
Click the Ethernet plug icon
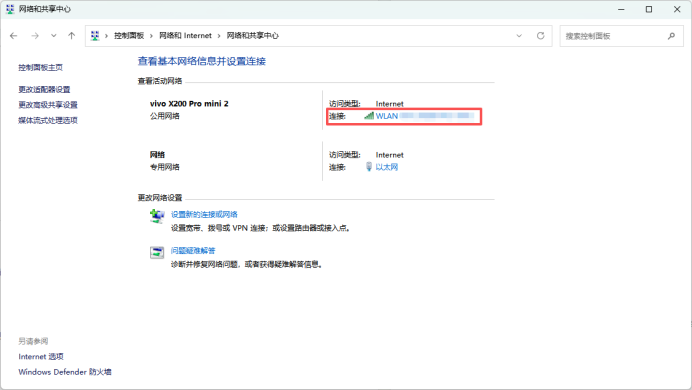[369, 167]
